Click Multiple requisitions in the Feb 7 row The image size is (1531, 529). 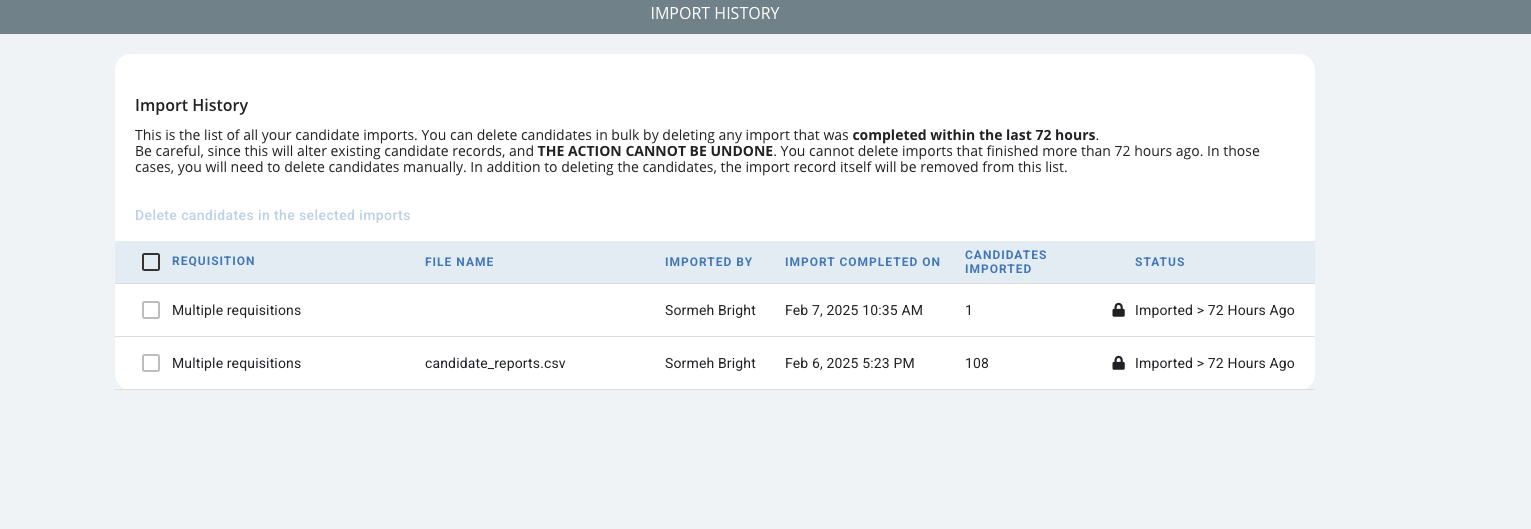coord(236,310)
